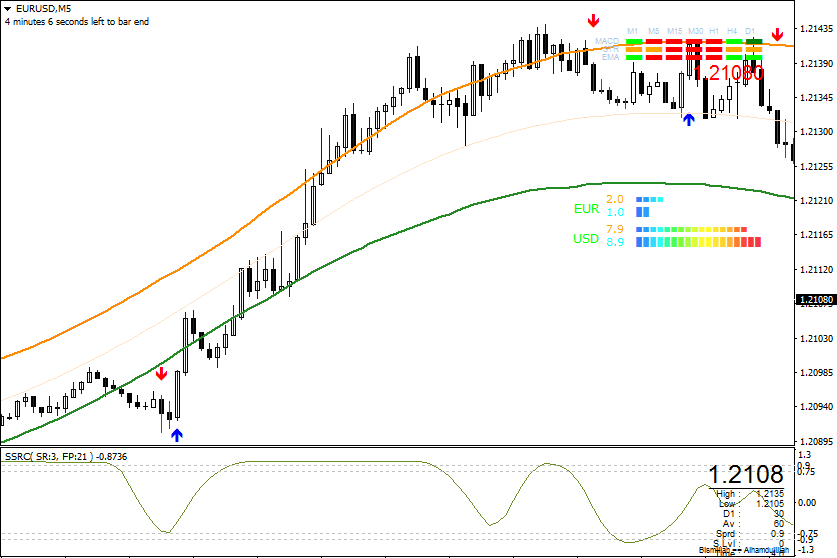
Task: Click the blue up arrow below the M30 column
Action: click(688, 119)
